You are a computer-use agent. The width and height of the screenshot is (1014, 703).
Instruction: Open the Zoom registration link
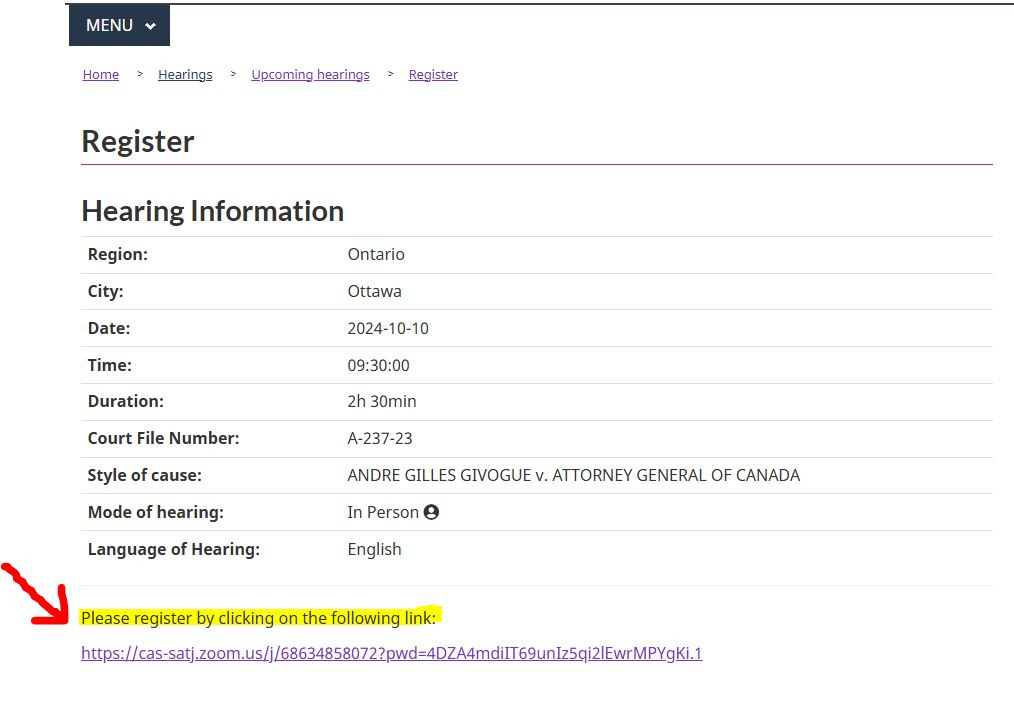point(392,653)
